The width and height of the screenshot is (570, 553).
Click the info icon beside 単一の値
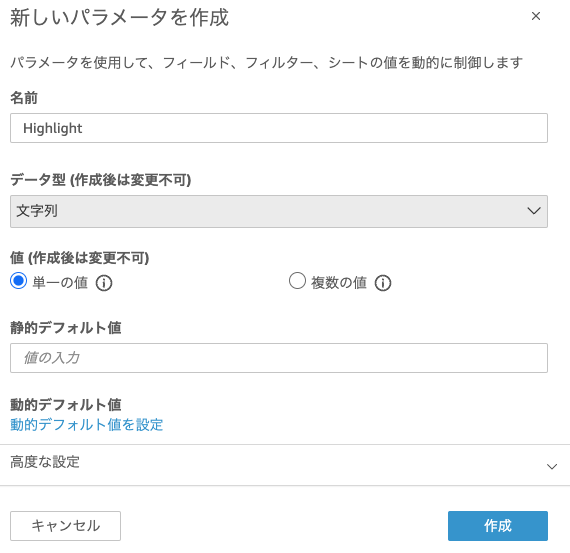click(x=104, y=283)
